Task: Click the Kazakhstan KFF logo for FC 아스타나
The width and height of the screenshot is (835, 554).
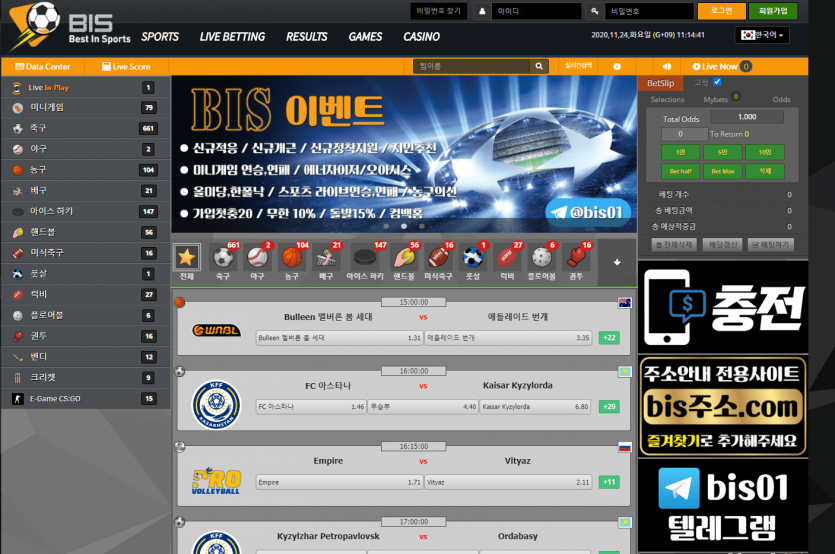Action: pos(216,405)
